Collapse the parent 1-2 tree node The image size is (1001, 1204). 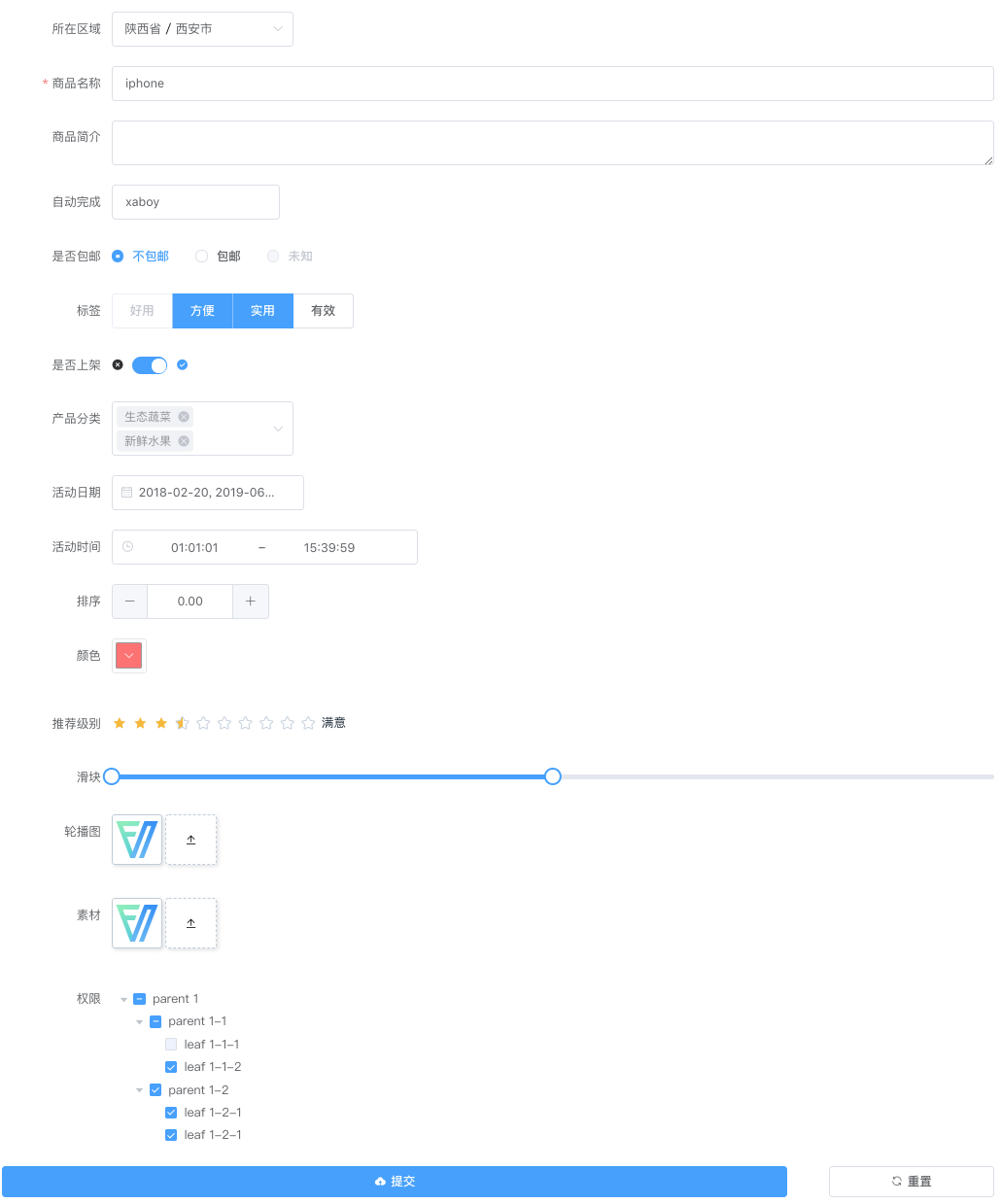pyautogui.click(x=139, y=1089)
